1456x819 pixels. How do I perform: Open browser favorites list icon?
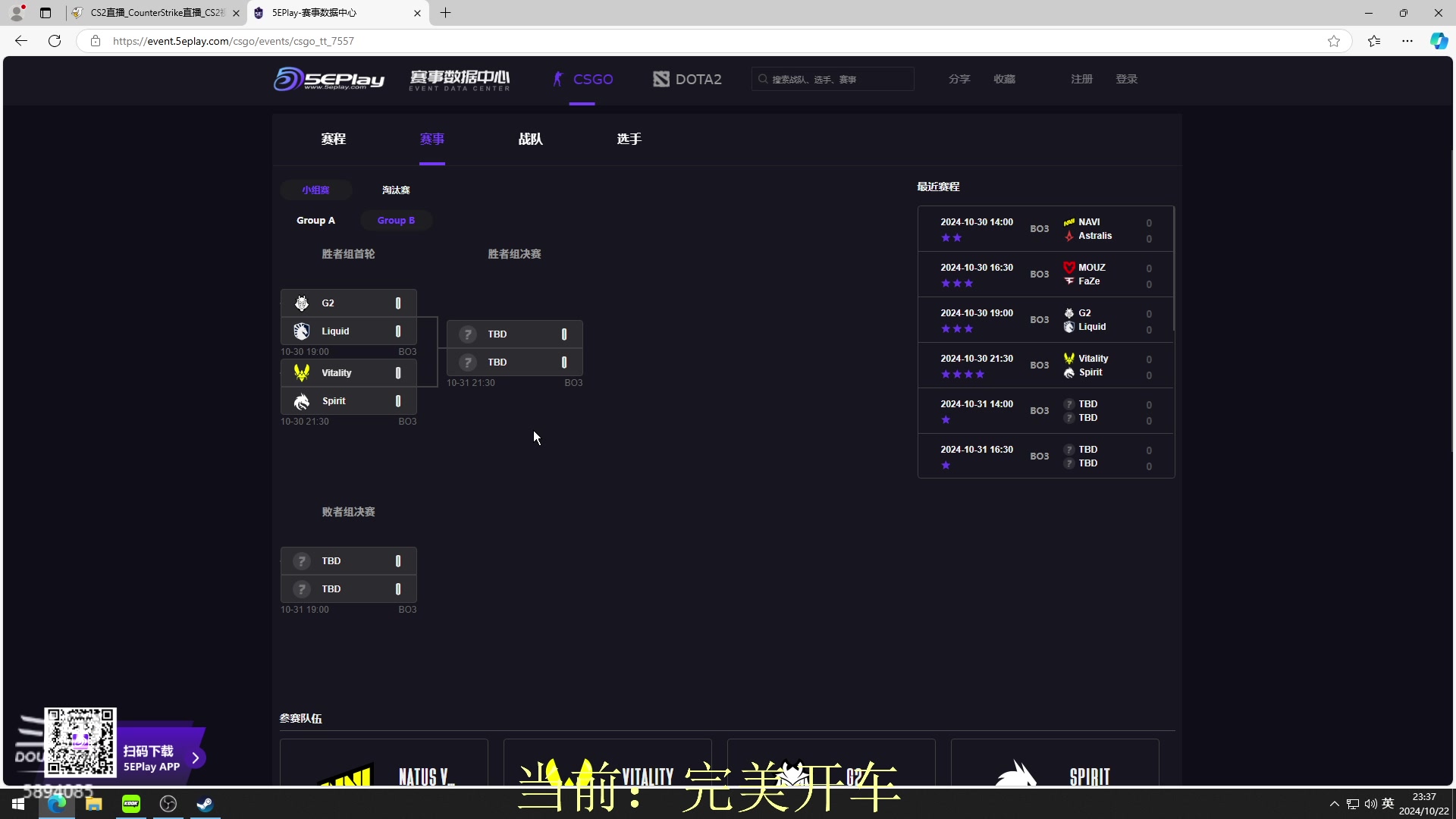[x=1374, y=41]
